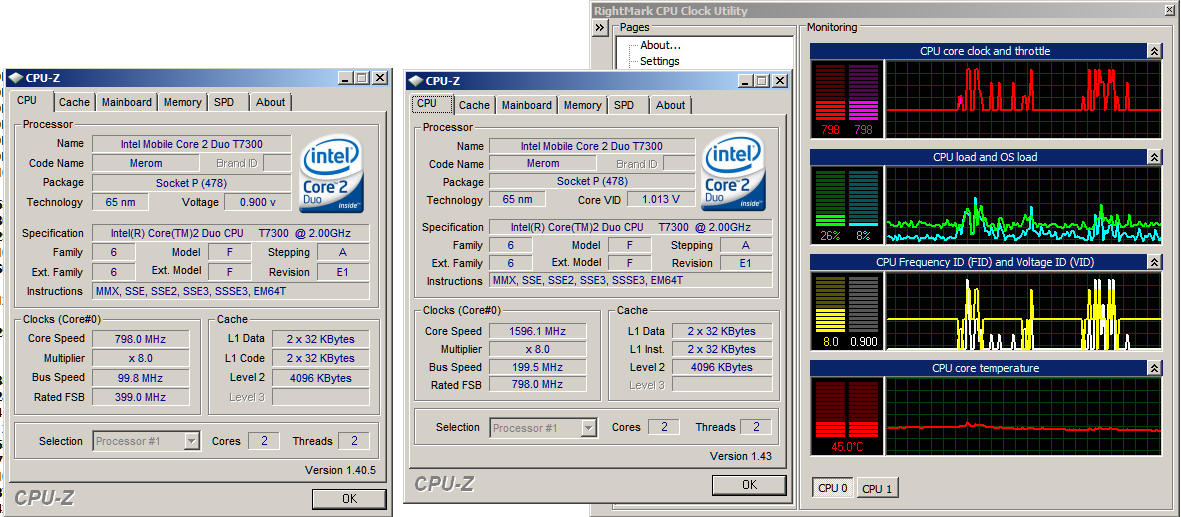The height and width of the screenshot is (517, 1181).
Task: Open Settings page in RightMark Pages tree
Action: [660, 61]
